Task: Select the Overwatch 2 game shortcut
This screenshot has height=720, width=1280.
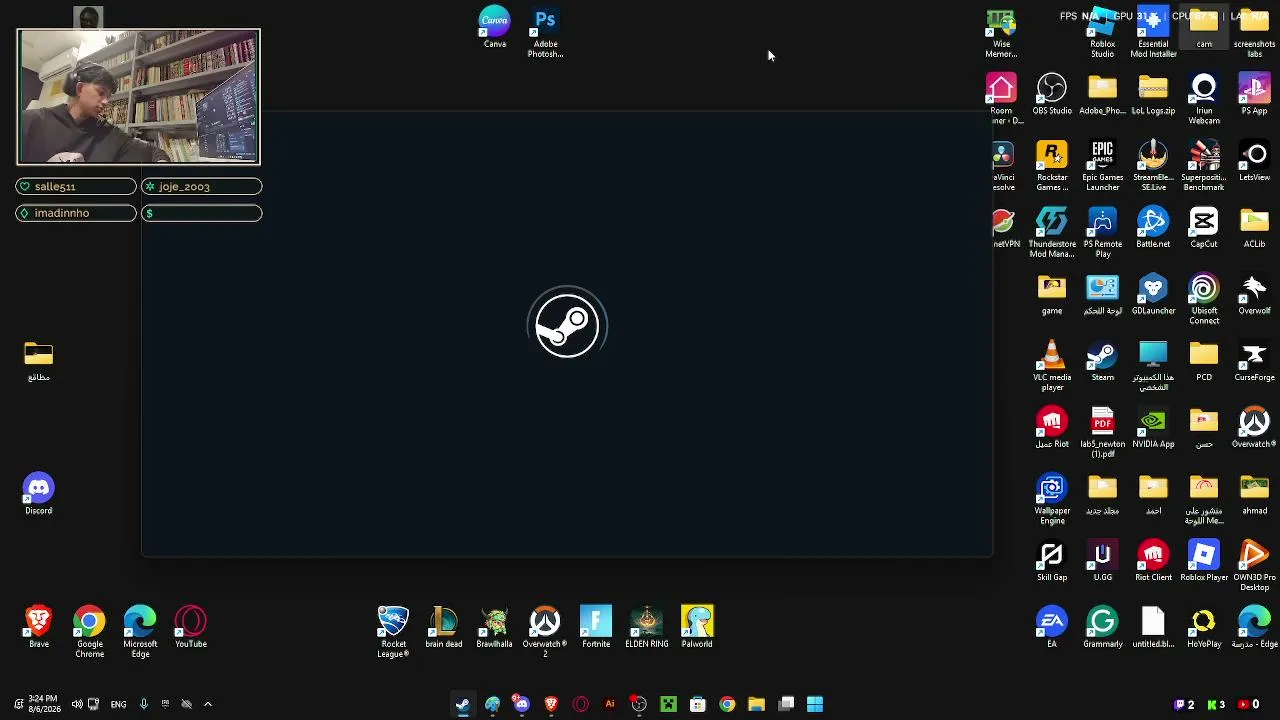Action: pyautogui.click(x=545, y=633)
